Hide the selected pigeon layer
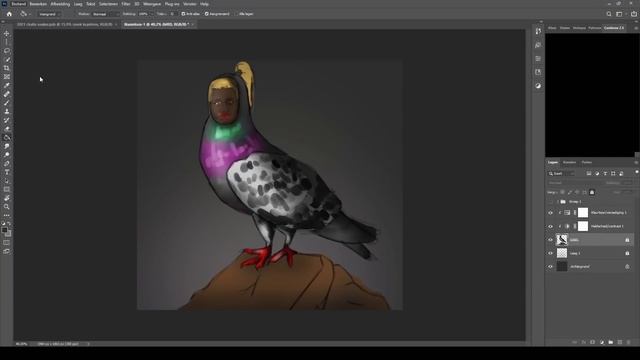640x360 pixels. click(550, 240)
